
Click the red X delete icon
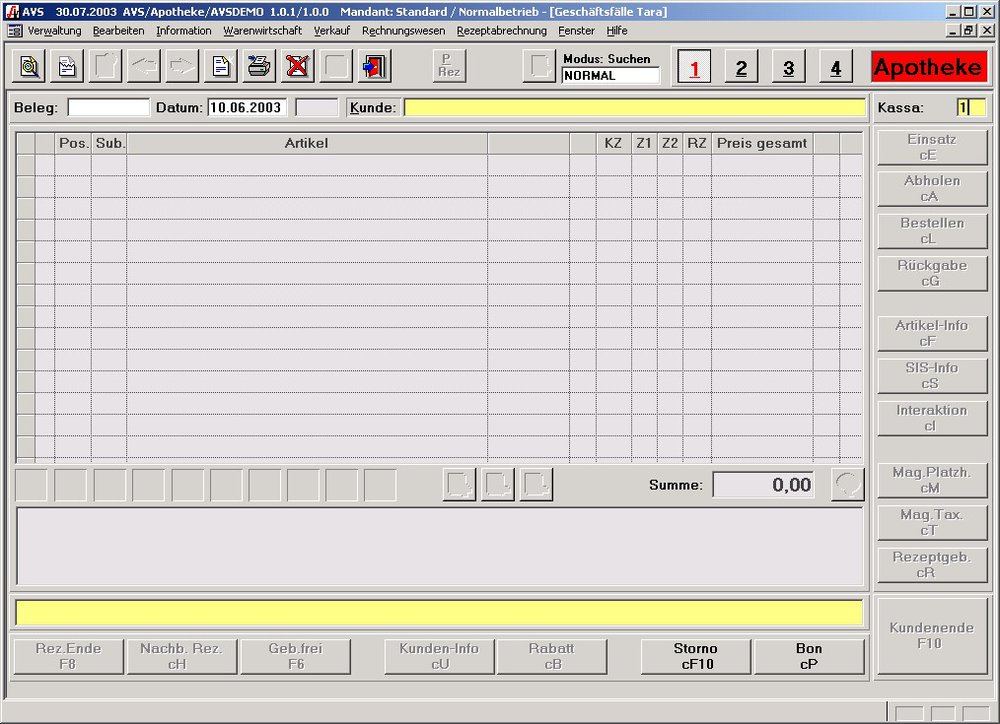point(297,67)
